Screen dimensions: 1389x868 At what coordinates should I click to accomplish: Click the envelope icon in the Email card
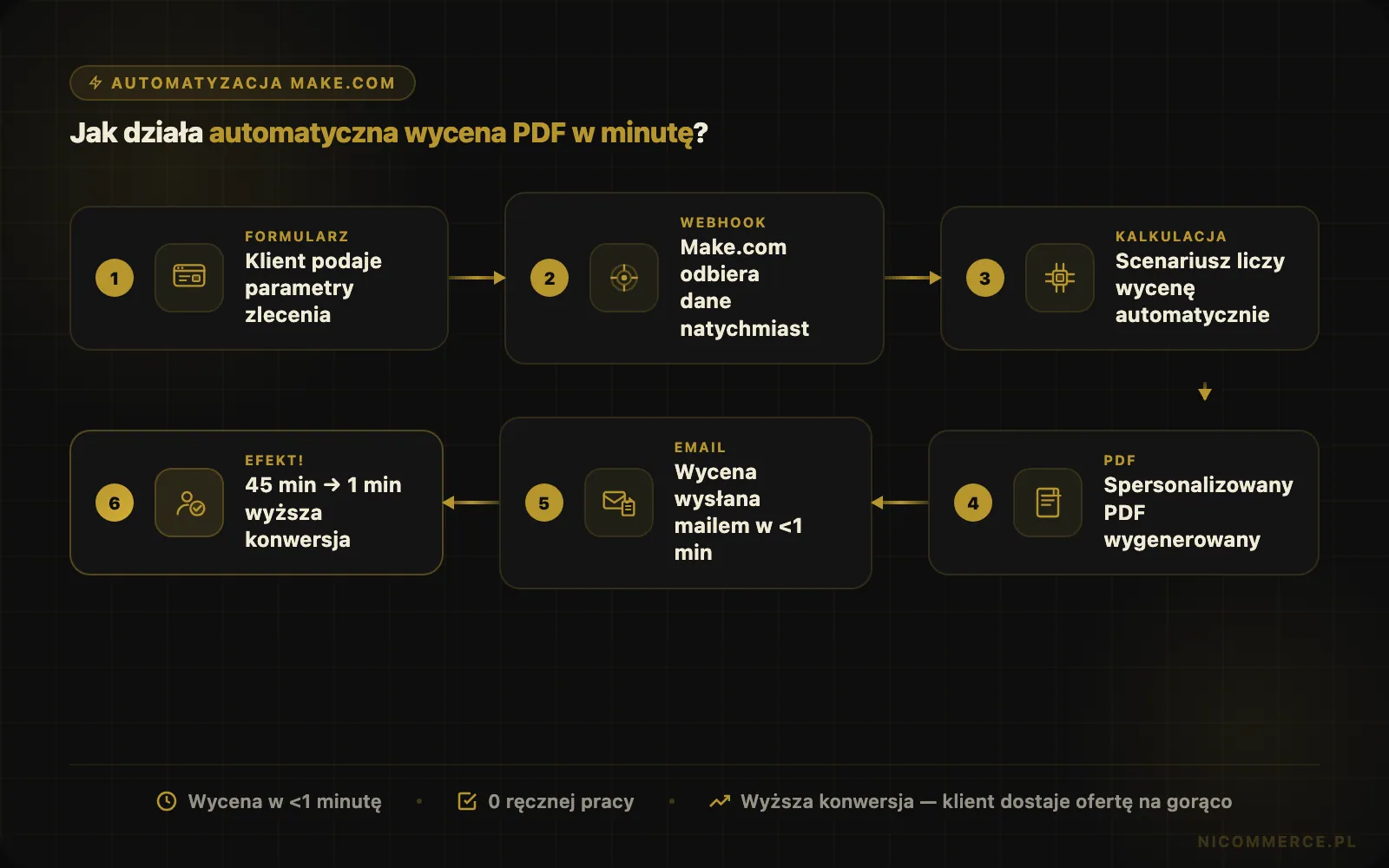[619, 503]
